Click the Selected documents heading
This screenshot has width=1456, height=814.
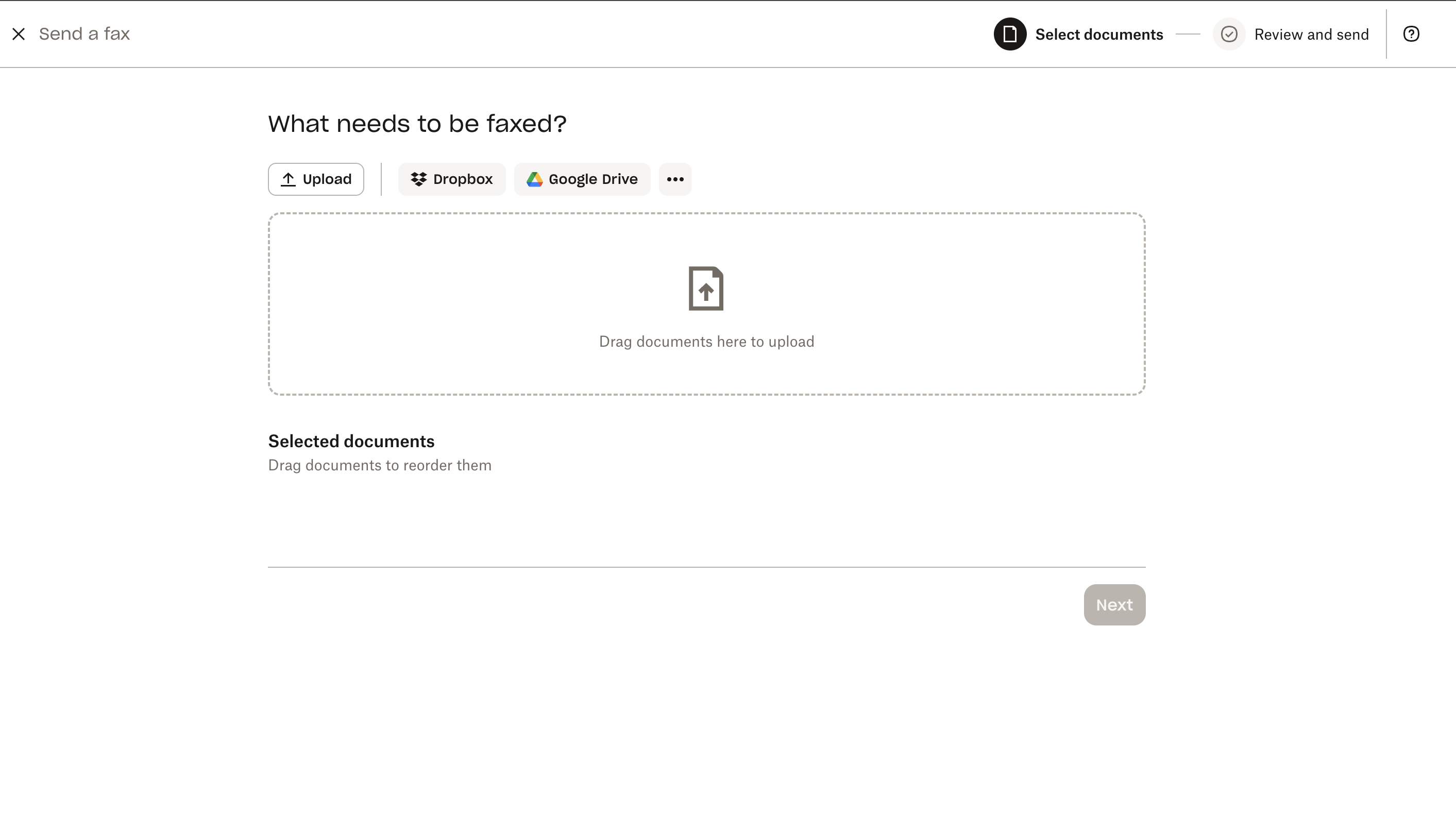(351, 441)
